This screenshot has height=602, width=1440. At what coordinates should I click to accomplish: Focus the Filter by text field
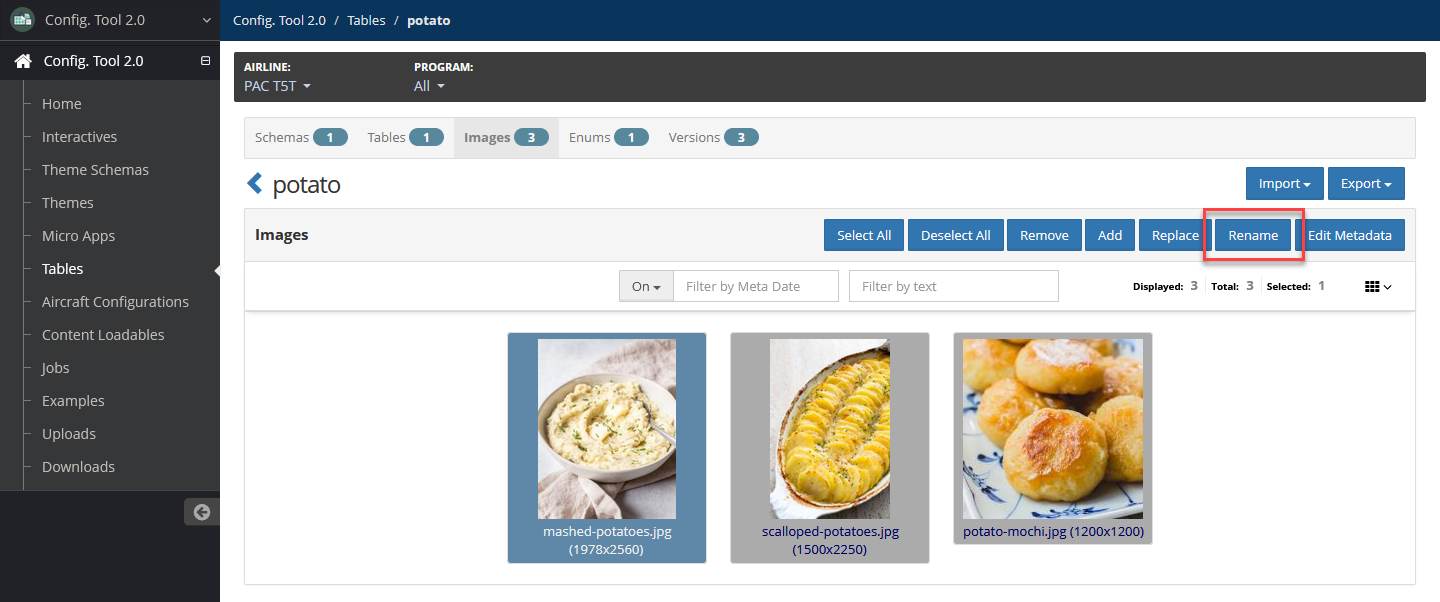point(953,286)
